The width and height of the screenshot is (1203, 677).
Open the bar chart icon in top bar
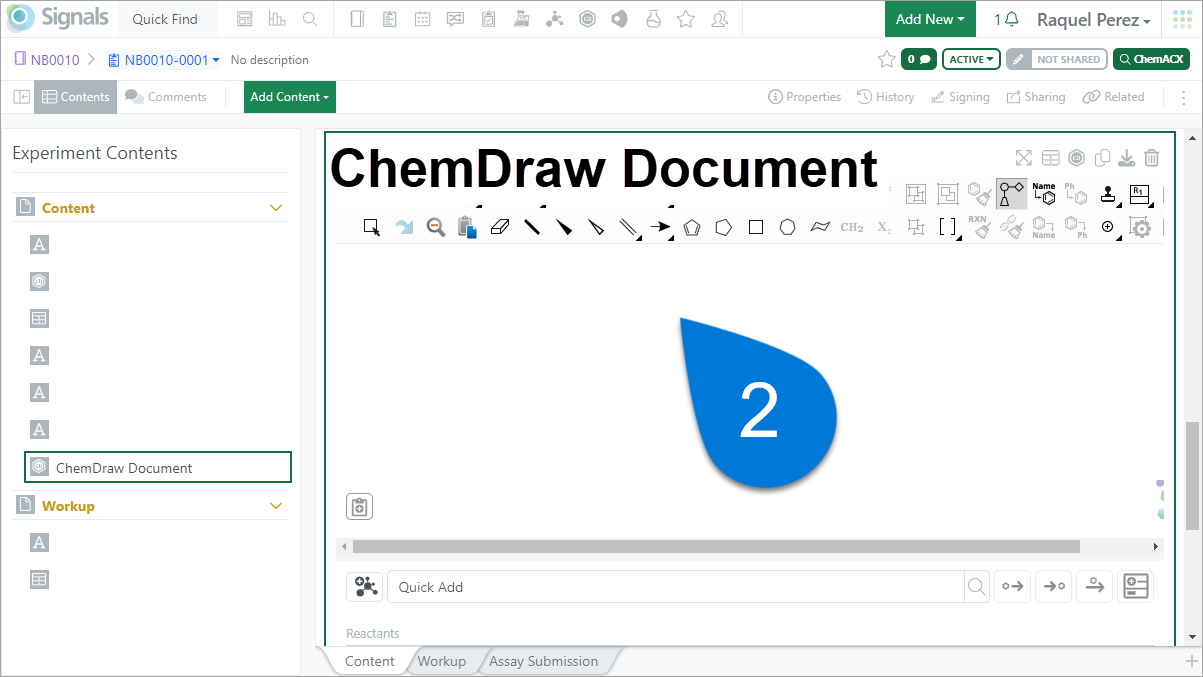278,19
